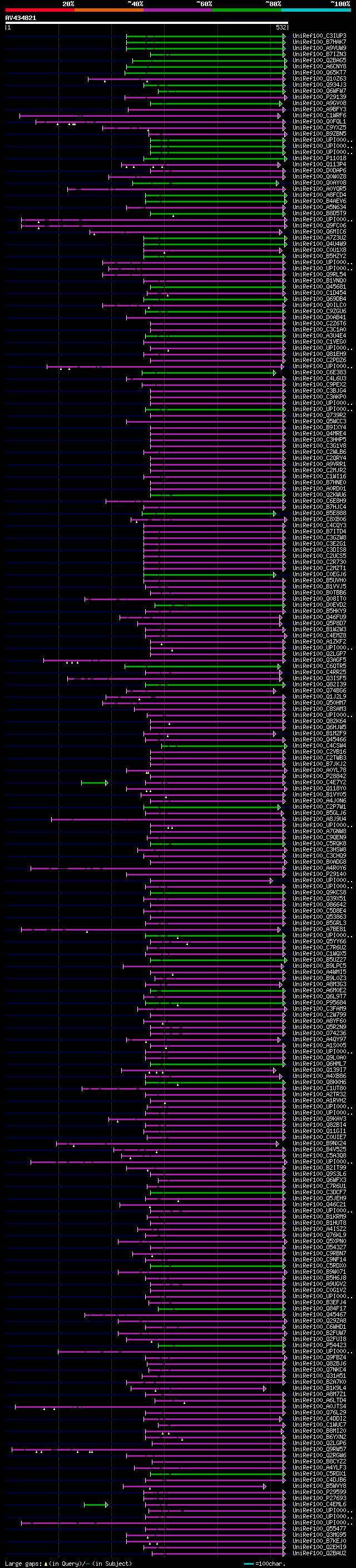356x1568 pixels.
Task: Open hit UniRef100_Q9FC06
Action: [x=319, y=226]
